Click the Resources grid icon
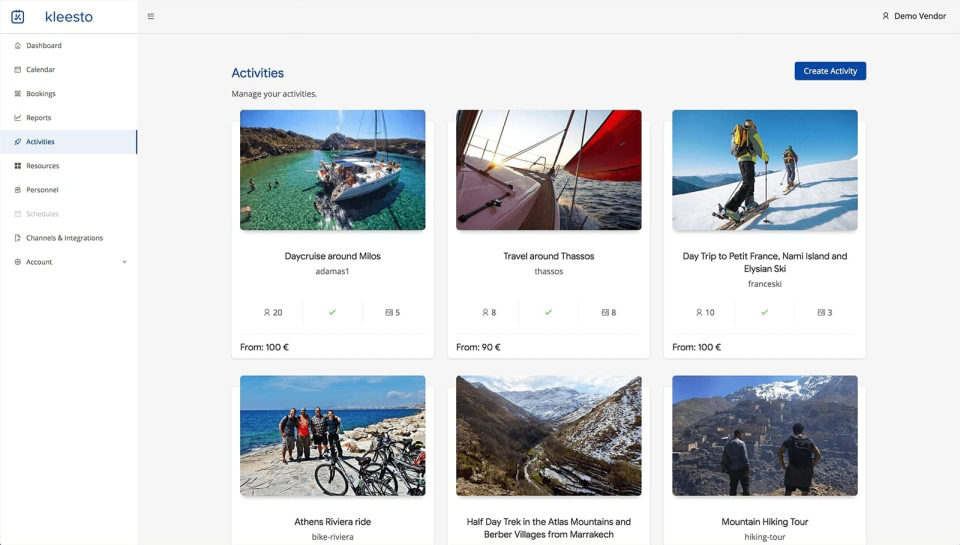 coord(18,166)
